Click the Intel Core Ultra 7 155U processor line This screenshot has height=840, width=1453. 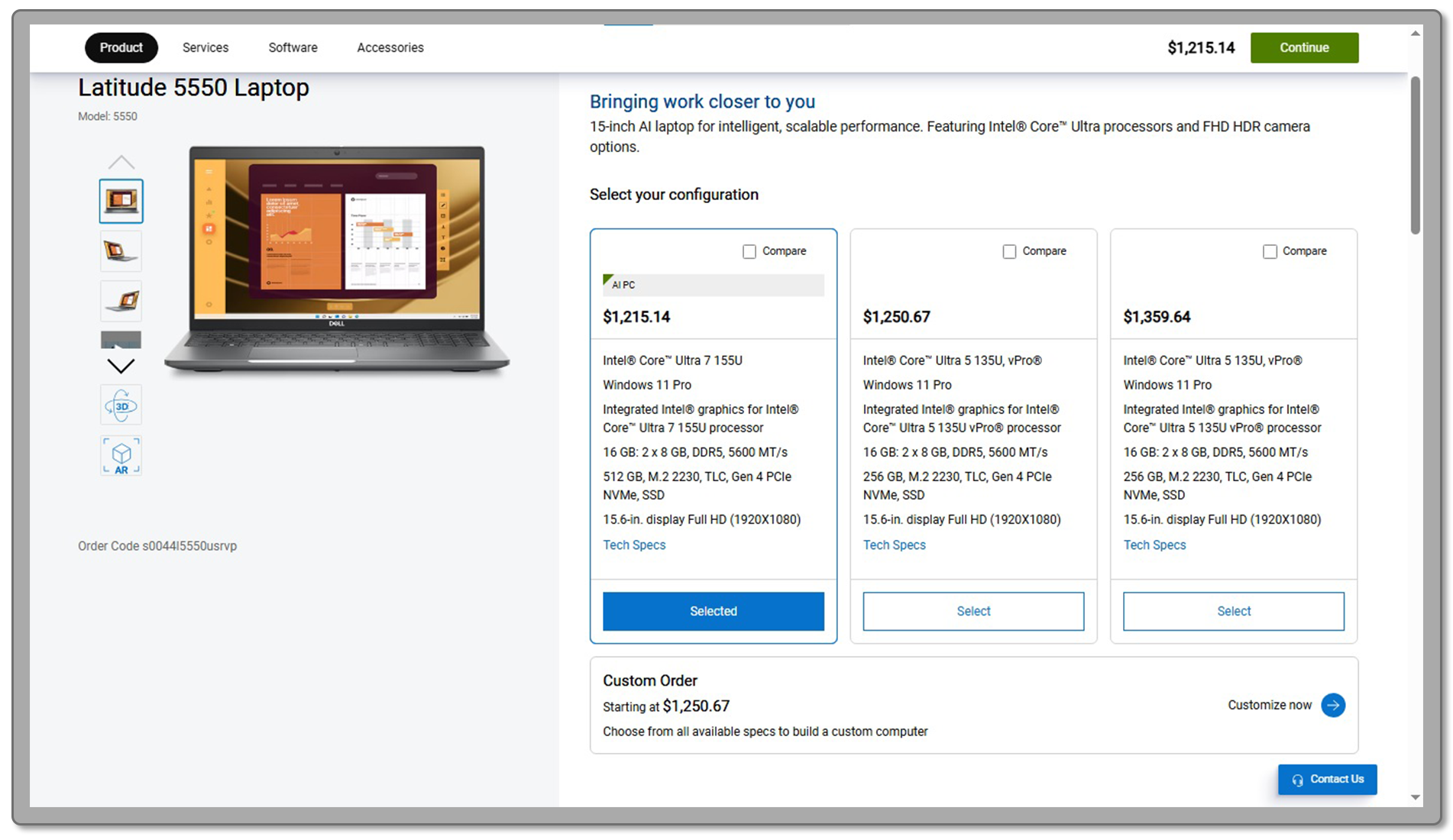672,360
